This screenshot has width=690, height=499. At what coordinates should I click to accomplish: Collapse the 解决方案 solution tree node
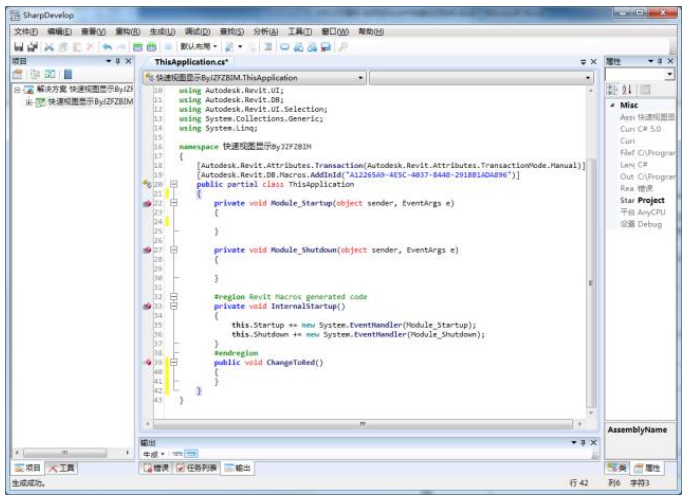(17, 90)
